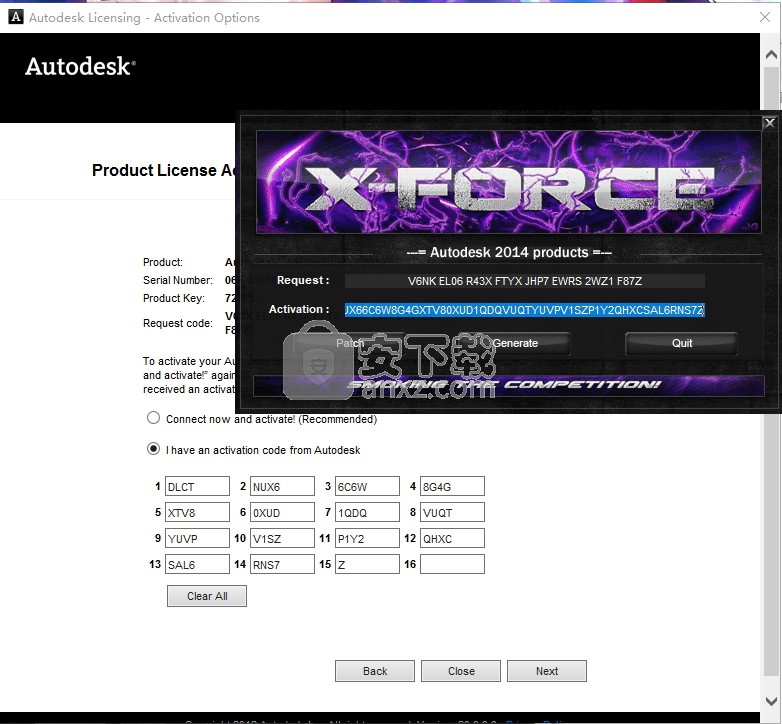Click the vertical scrollbar track

pyautogui.click(x=771, y=548)
